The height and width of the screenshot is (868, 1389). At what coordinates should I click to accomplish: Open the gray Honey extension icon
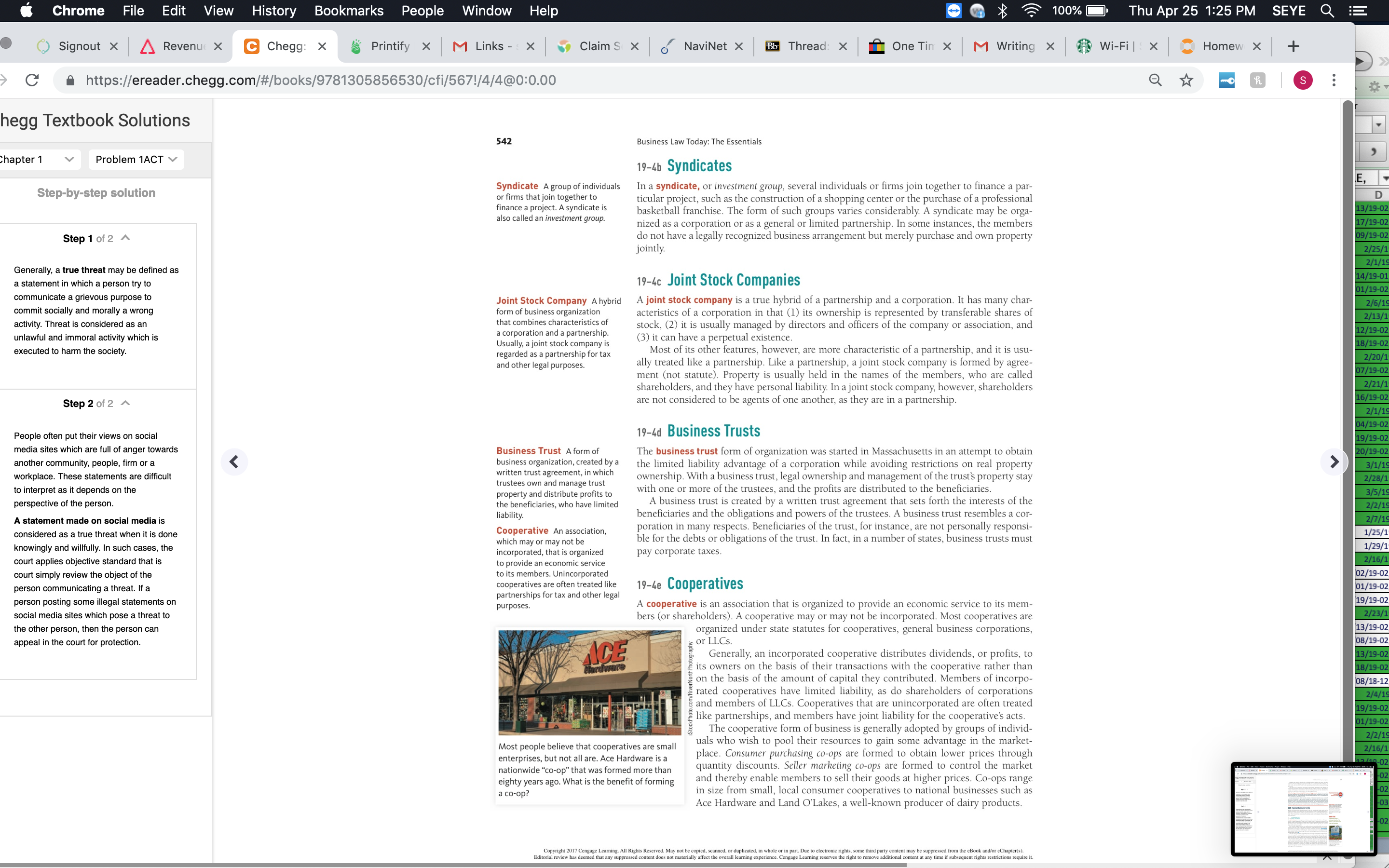[x=1257, y=80]
